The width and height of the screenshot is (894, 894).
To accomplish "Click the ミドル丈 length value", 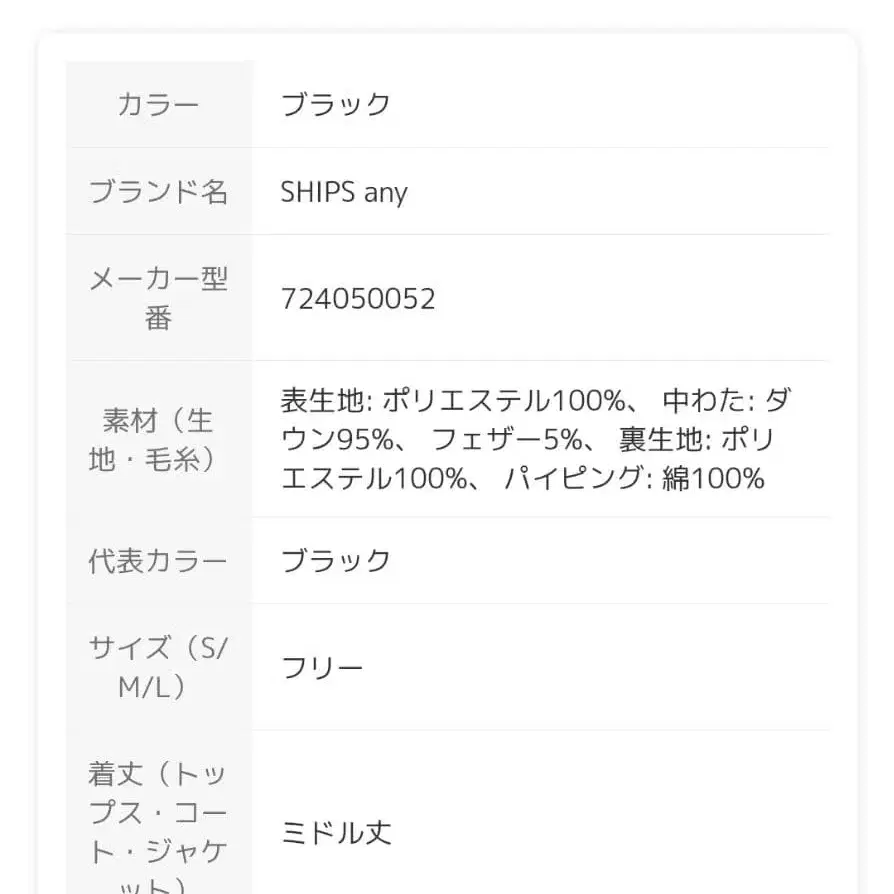I will pos(336,833).
